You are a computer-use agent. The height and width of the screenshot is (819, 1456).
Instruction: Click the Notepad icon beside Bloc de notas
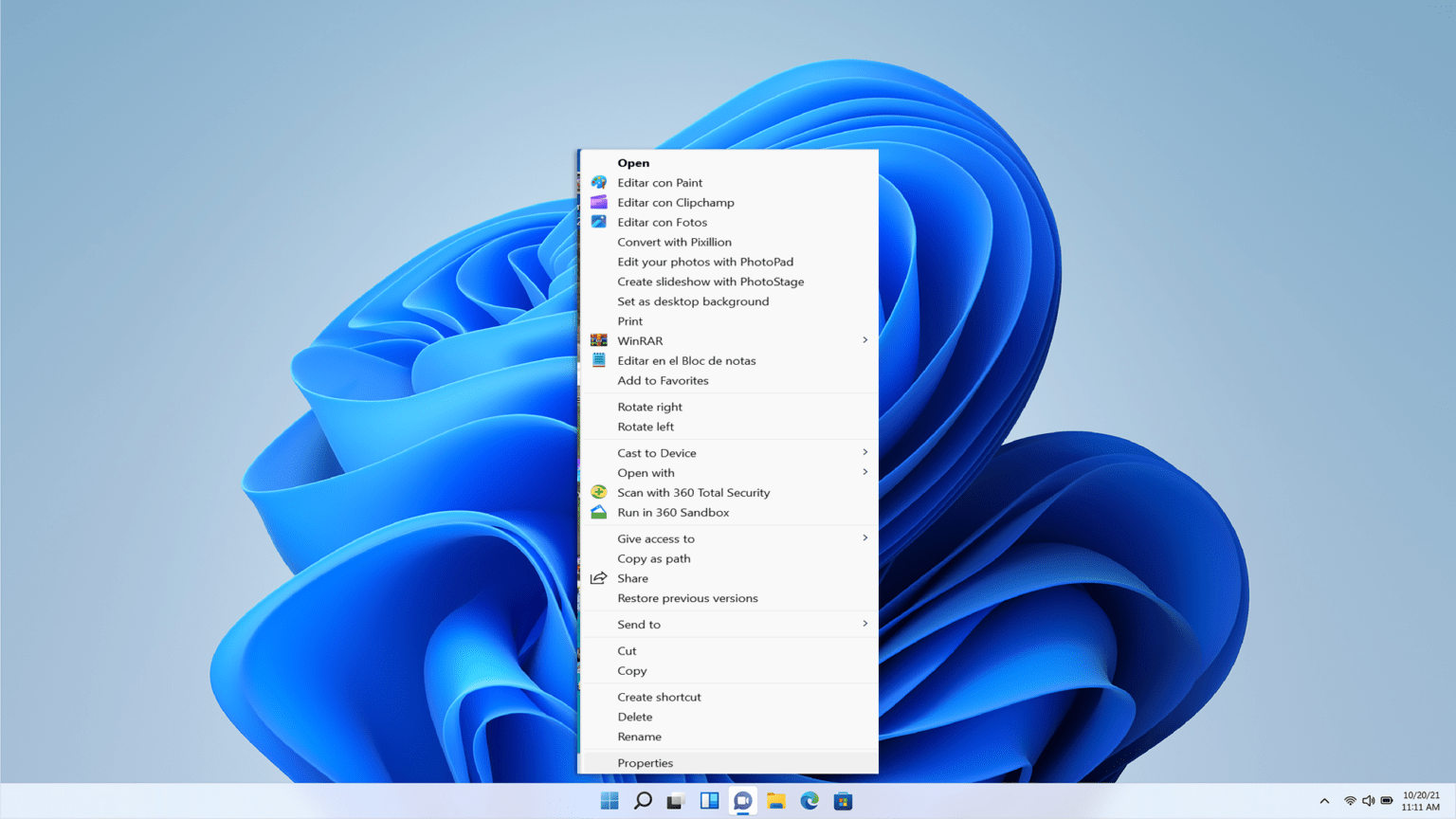click(x=598, y=360)
